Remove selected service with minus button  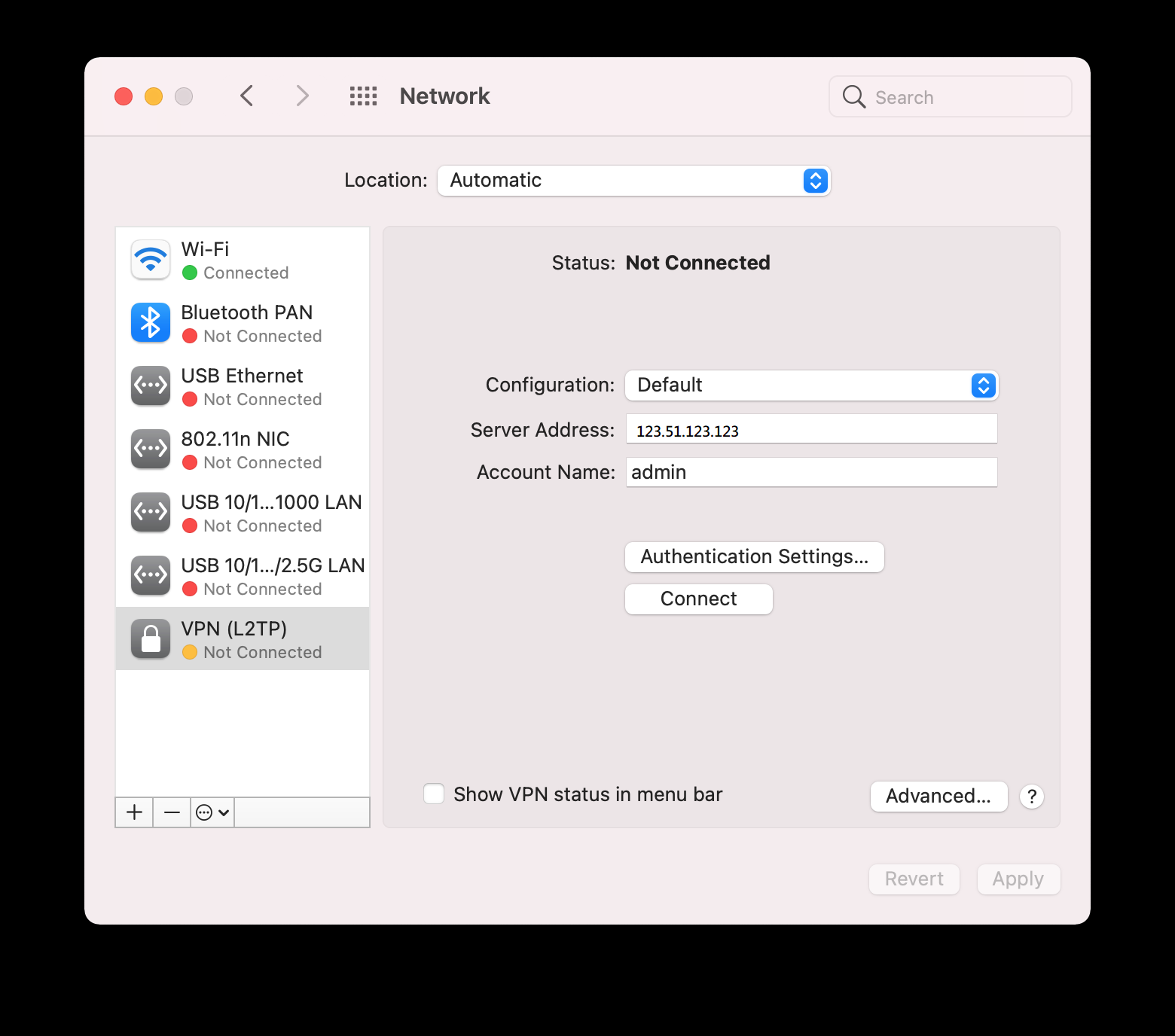[x=172, y=812]
